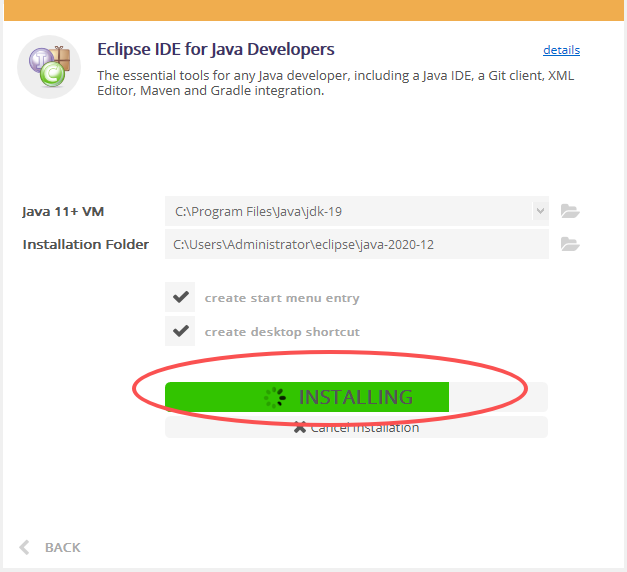
Task: Click the 'Eclipse IDE for Java Developers' title
Action: point(216,50)
